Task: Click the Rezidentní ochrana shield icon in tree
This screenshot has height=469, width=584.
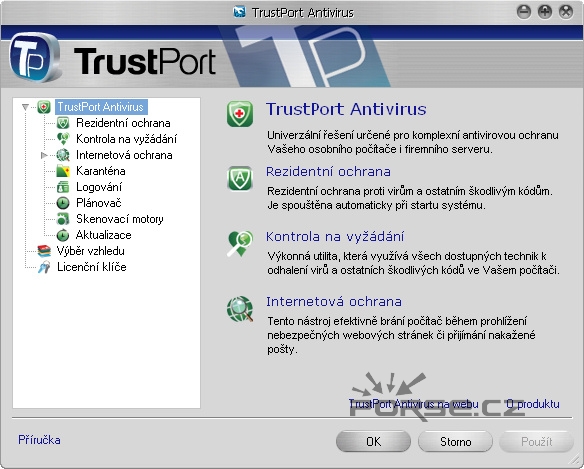Action: (x=63, y=123)
